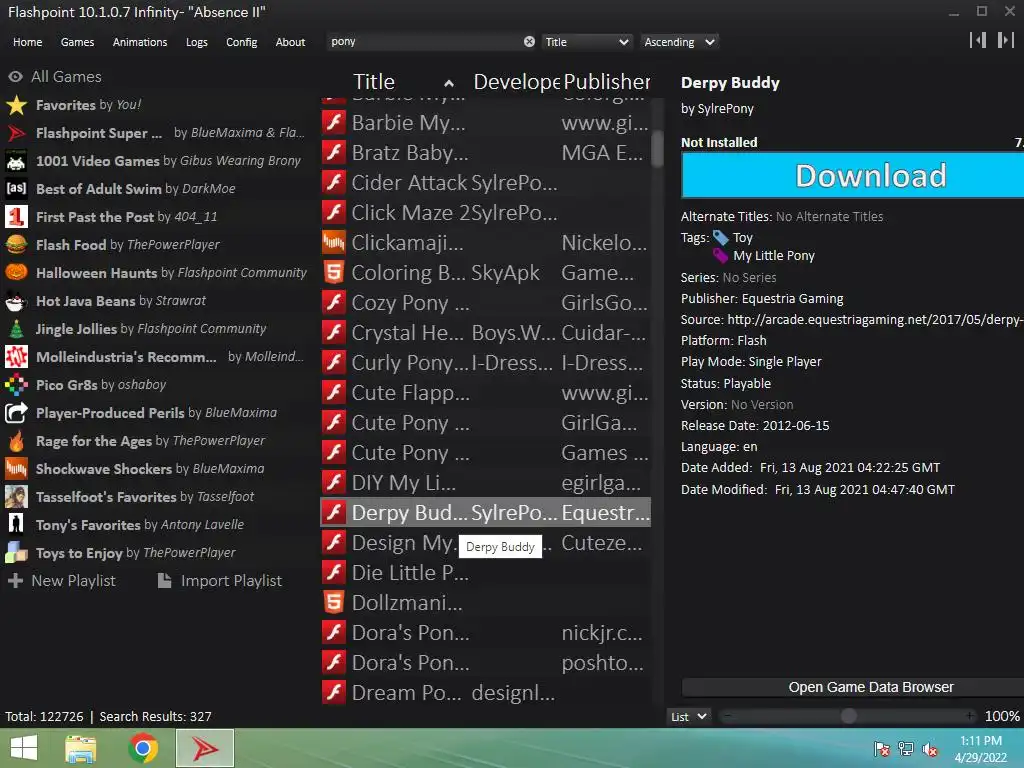Click the Best of Adult Swim [as] icon

16,189
